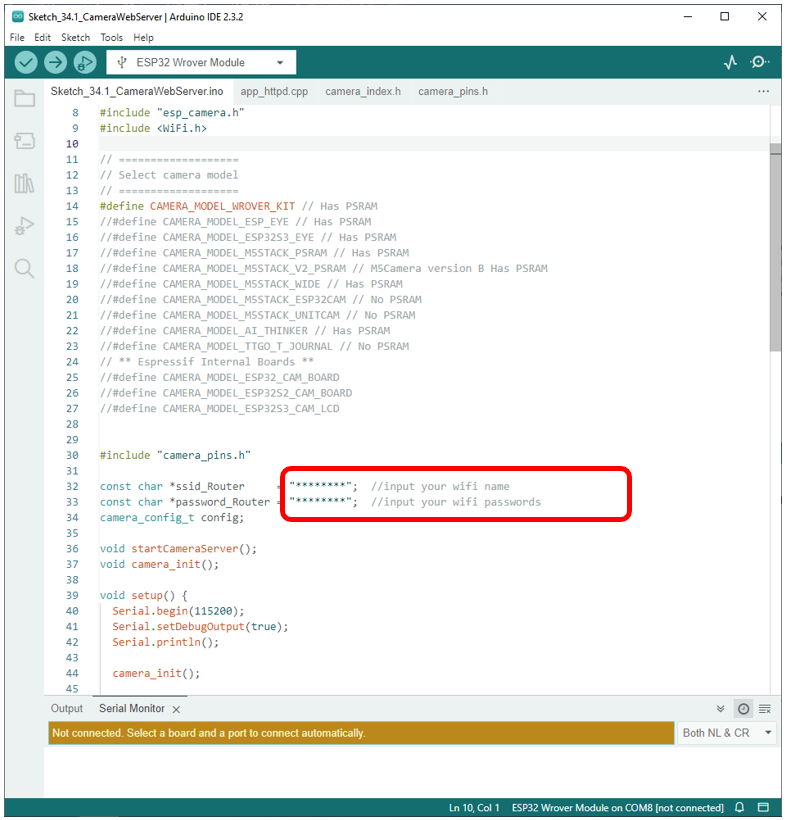787x820 pixels.
Task: Click the password_Router asterisks string on line 33
Action: [x=320, y=502]
